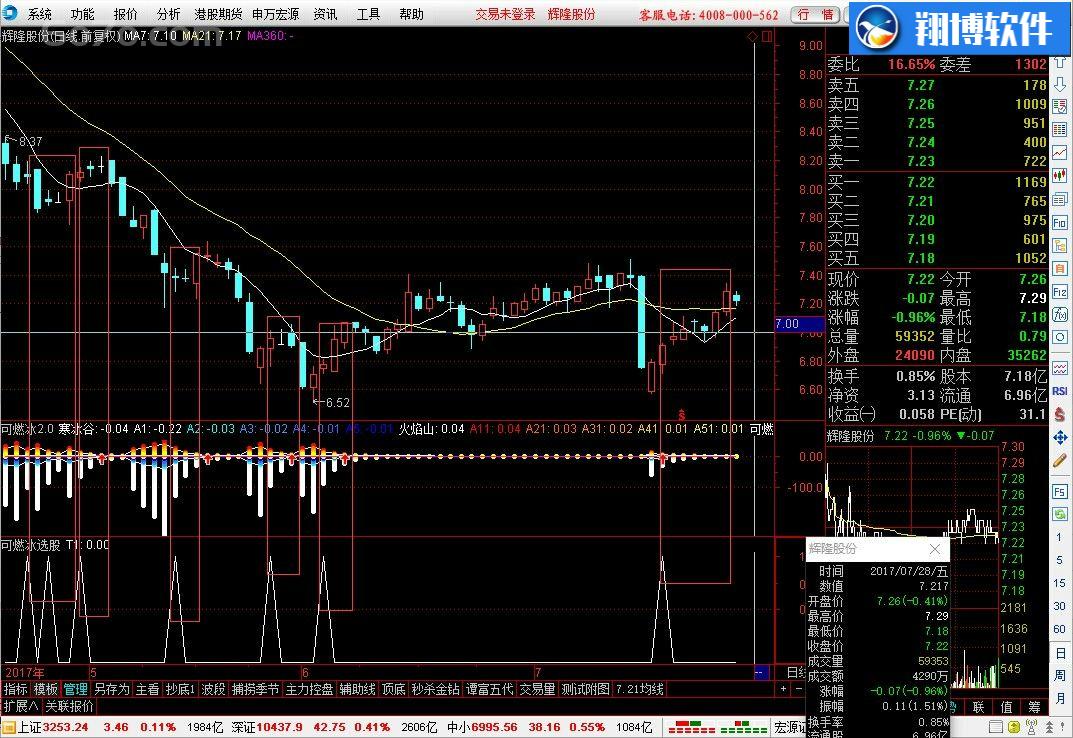Screen dimensions: 1073x738
Task: Click the window layout icon in status bar
Action: pyautogui.click(x=996, y=728)
